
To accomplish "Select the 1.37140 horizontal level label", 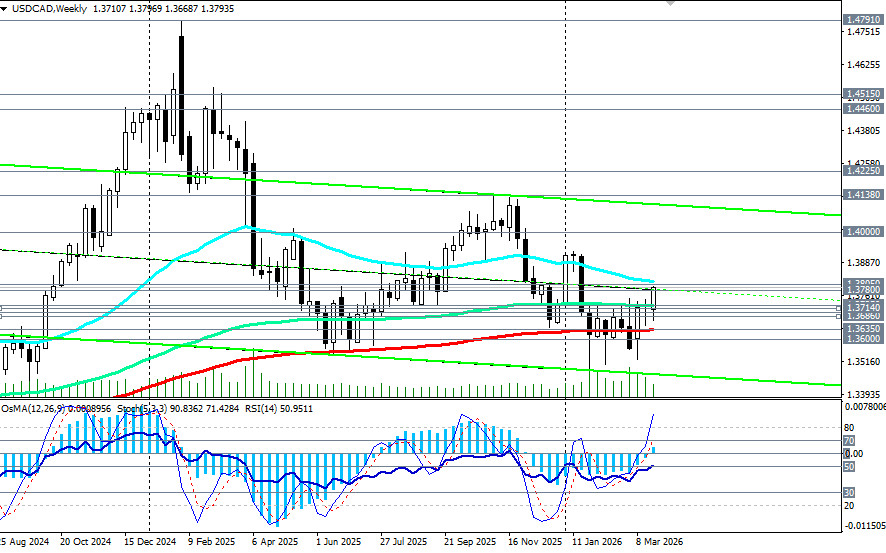I will tap(863, 307).
